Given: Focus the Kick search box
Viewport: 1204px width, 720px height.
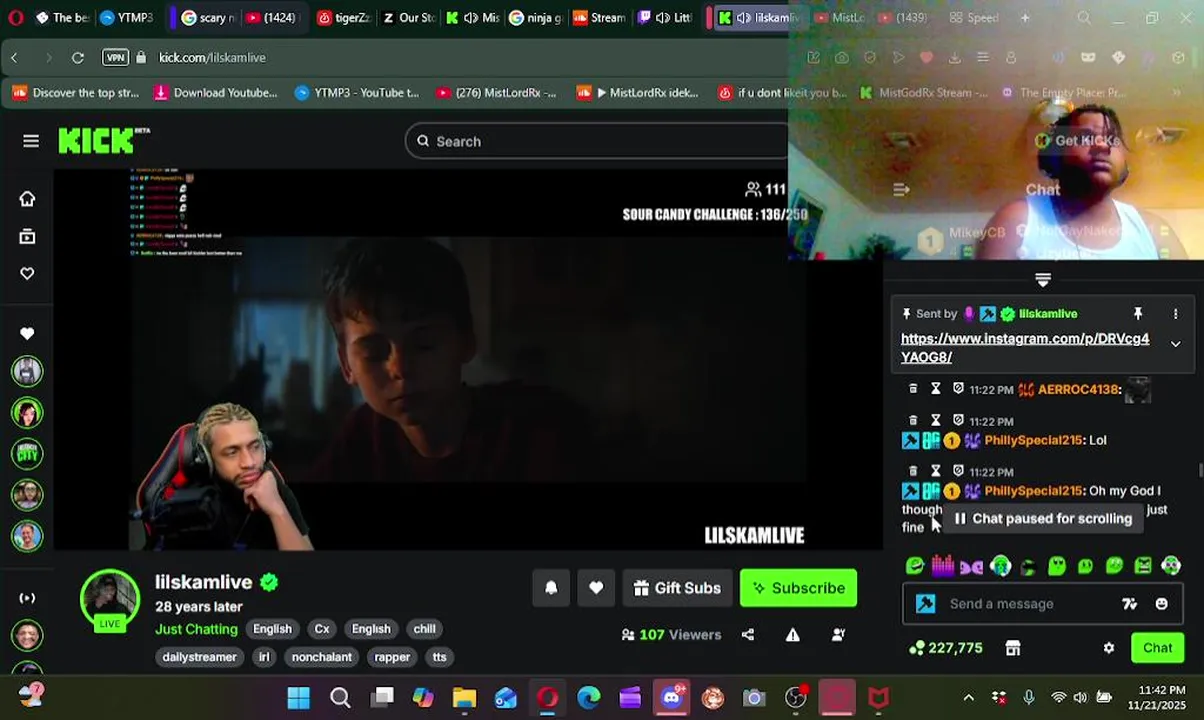Looking at the screenshot, I should [600, 141].
